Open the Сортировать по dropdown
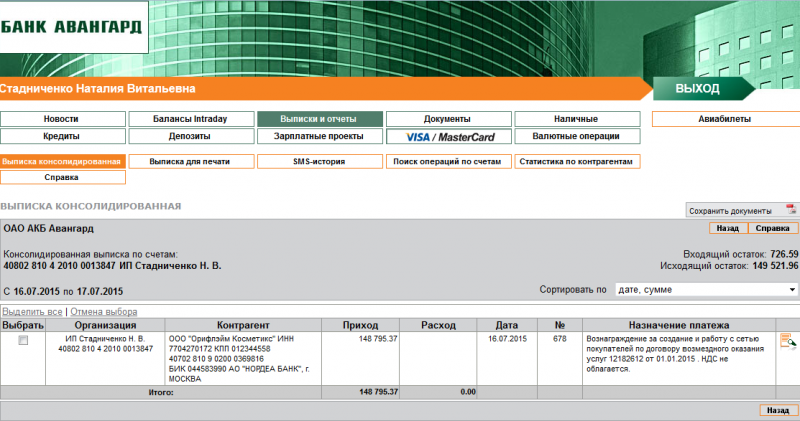The width and height of the screenshot is (800, 421). click(x=706, y=289)
